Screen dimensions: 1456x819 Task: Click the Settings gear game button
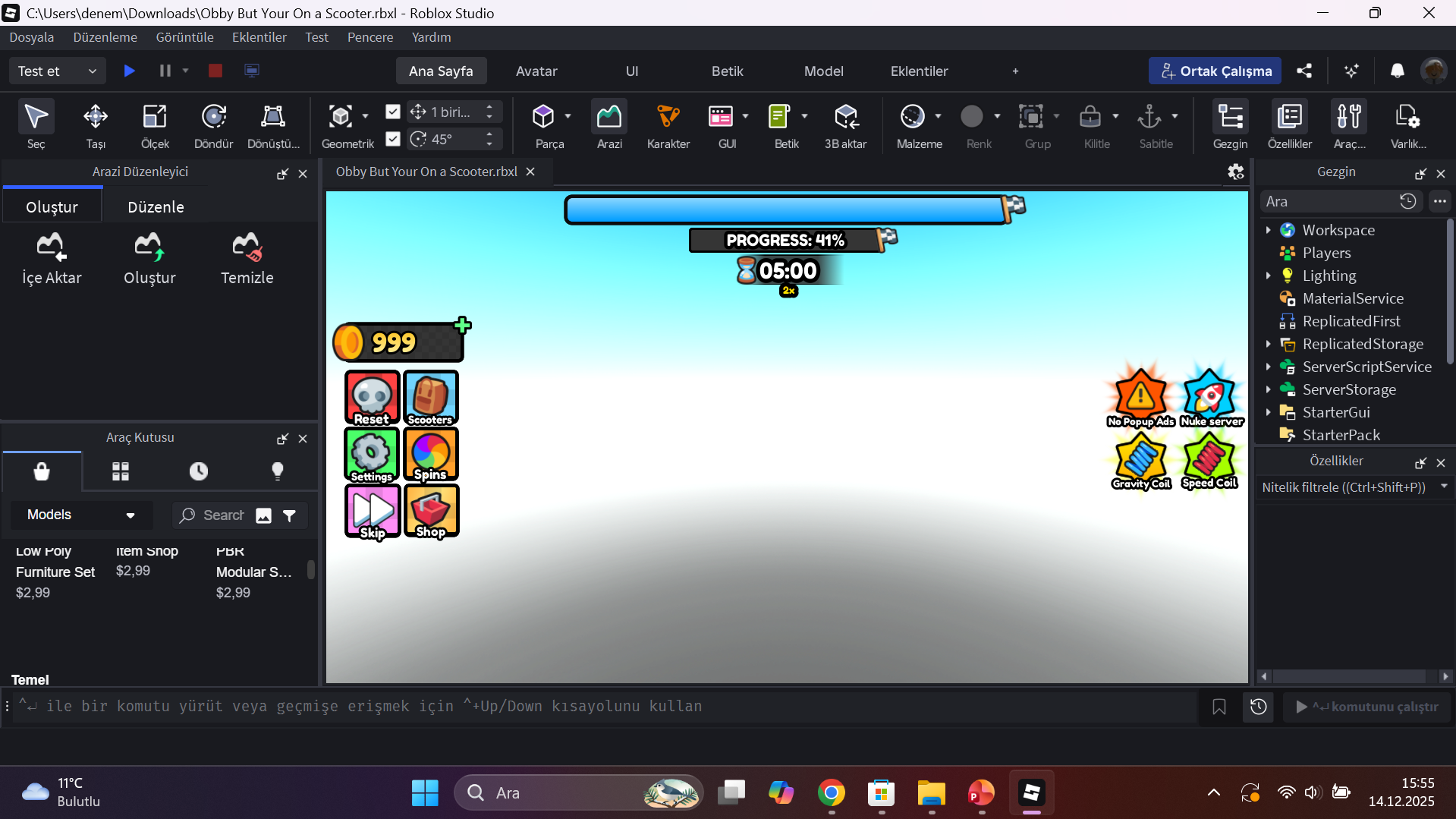click(372, 454)
